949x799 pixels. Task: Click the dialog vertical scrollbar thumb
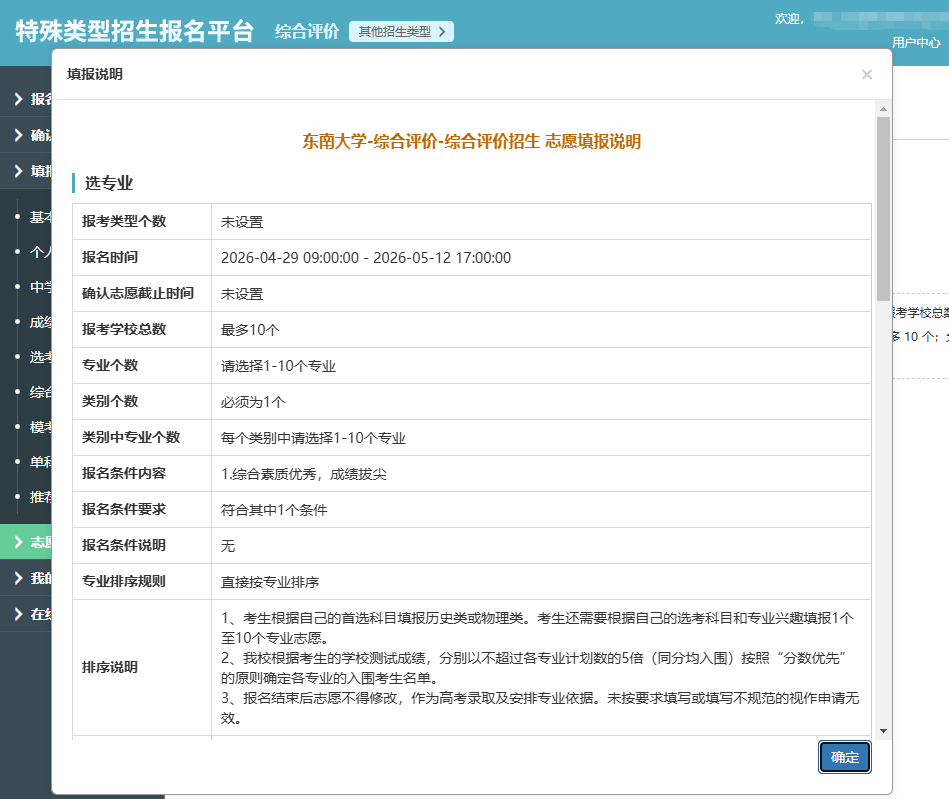(x=884, y=209)
